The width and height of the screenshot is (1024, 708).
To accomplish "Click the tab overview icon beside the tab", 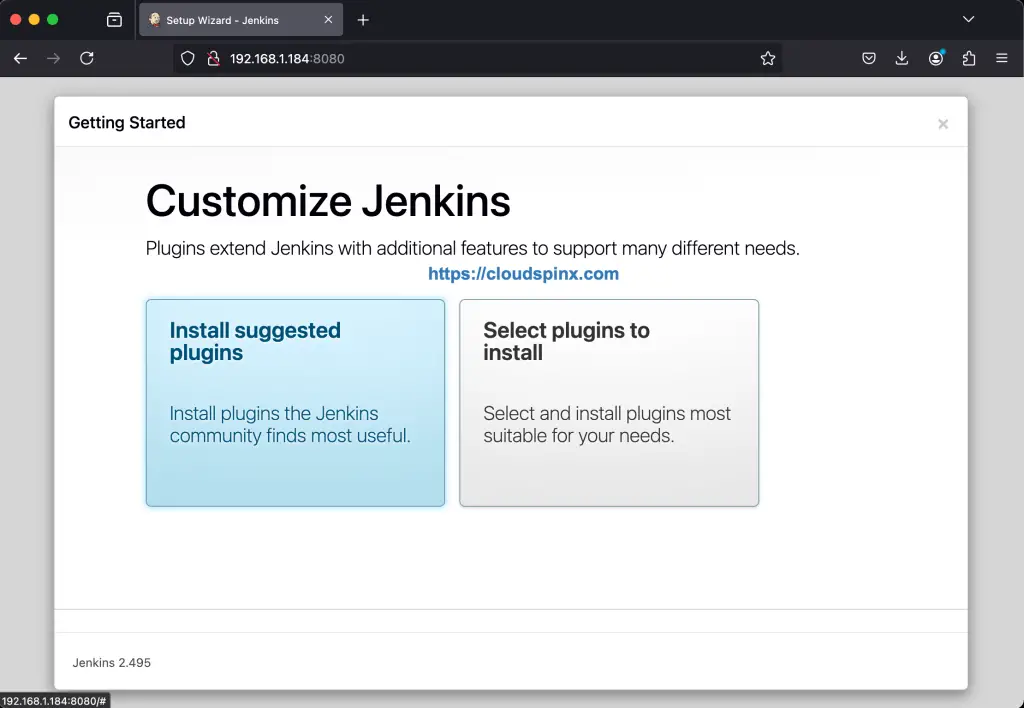I will 115,19.
